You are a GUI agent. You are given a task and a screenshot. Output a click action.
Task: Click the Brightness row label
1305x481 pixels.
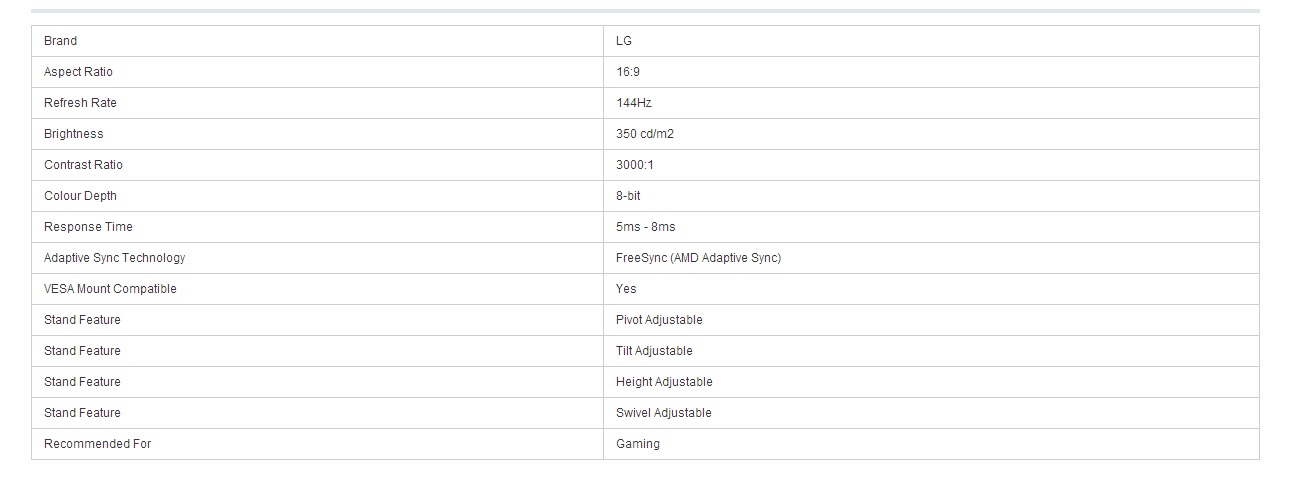tap(73, 134)
